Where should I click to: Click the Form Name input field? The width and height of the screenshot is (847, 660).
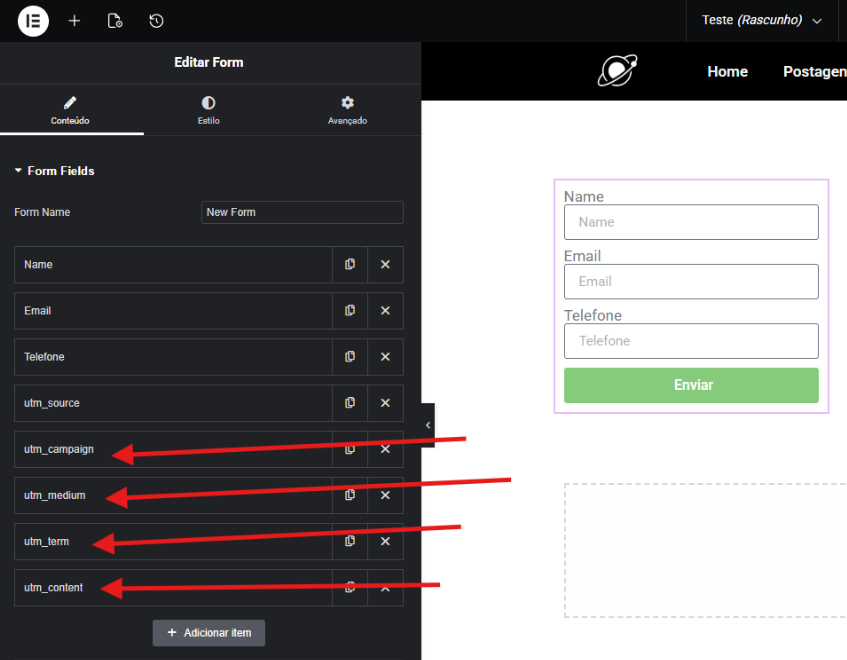(302, 212)
